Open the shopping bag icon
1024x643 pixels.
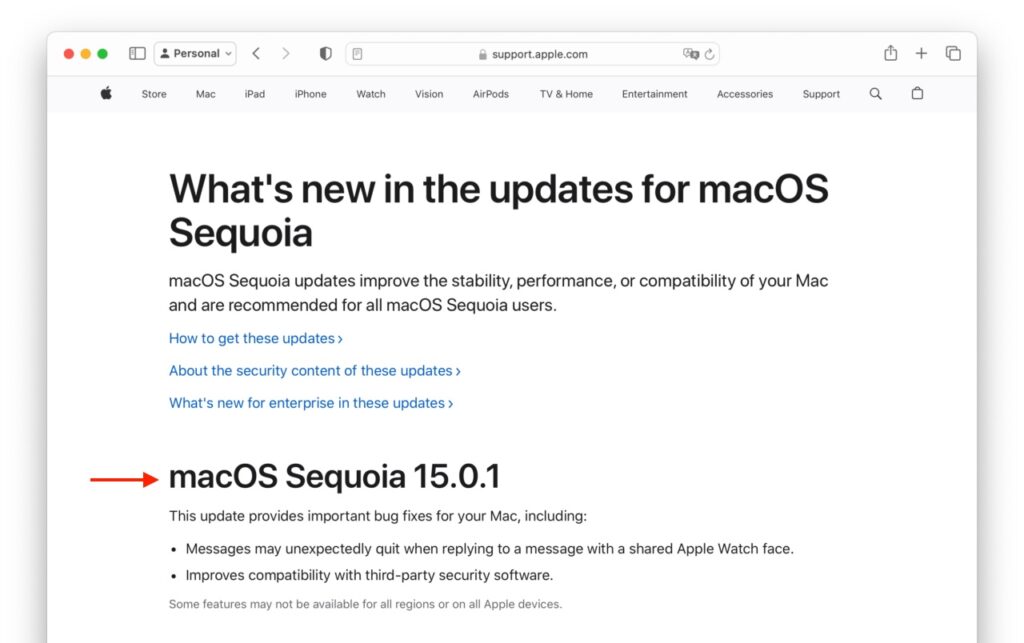(x=917, y=93)
